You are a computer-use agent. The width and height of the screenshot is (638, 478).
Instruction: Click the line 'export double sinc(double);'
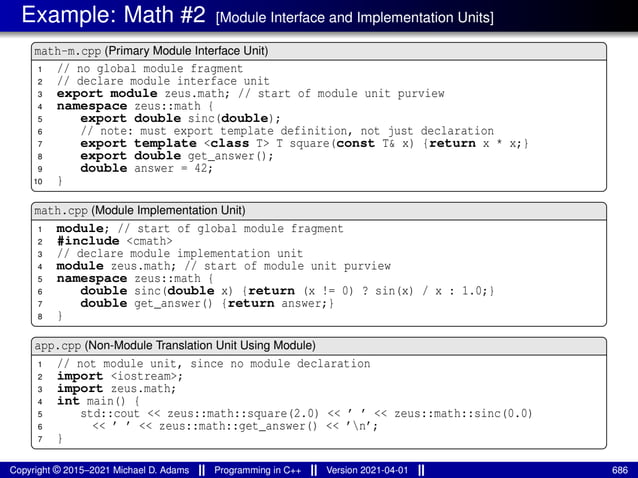coord(181,118)
